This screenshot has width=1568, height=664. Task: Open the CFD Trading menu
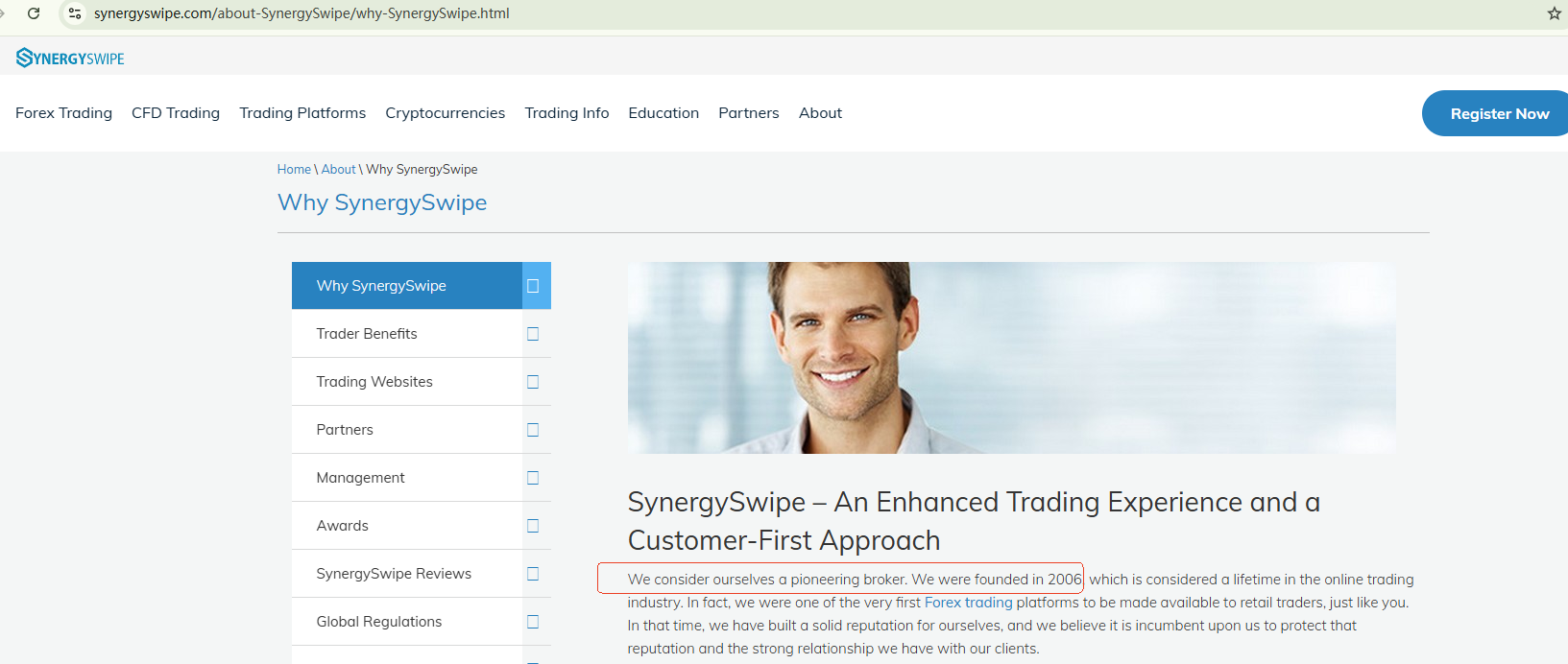coord(176,113)
